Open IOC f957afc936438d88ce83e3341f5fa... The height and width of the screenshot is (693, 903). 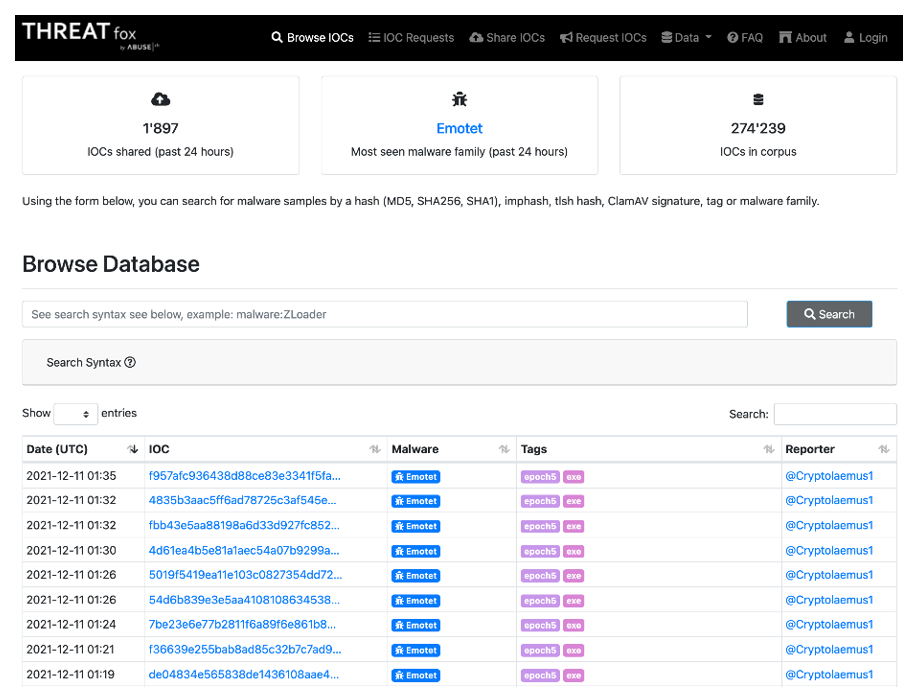(x=245, y=476)
